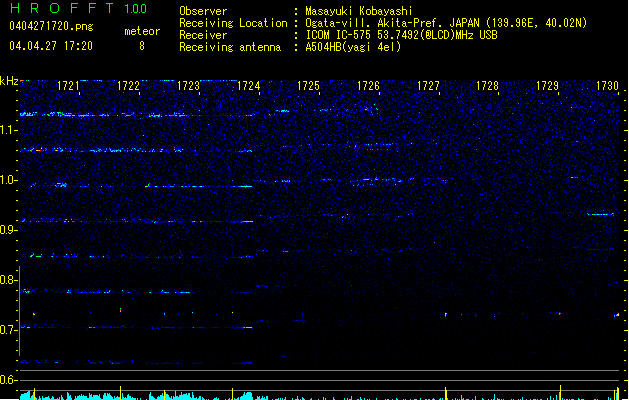
Task: Click the 1721 time axis marker
Action: [68, 86]
